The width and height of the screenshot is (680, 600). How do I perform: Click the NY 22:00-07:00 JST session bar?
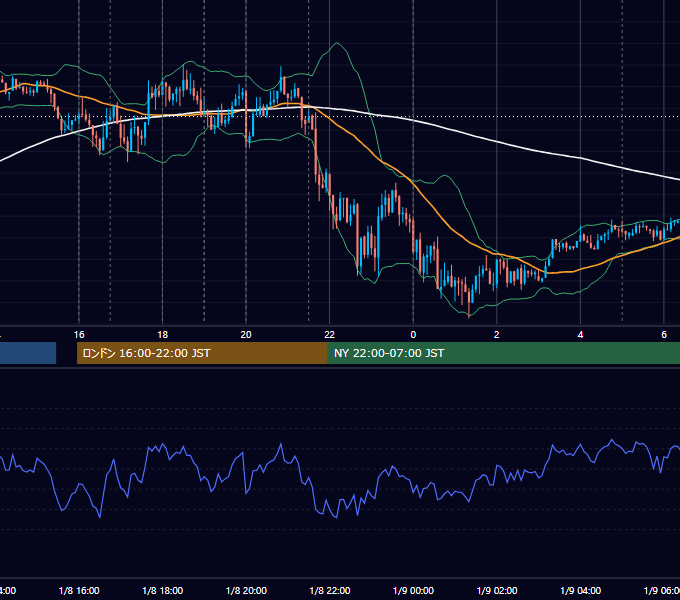click(x=503, y=353)
